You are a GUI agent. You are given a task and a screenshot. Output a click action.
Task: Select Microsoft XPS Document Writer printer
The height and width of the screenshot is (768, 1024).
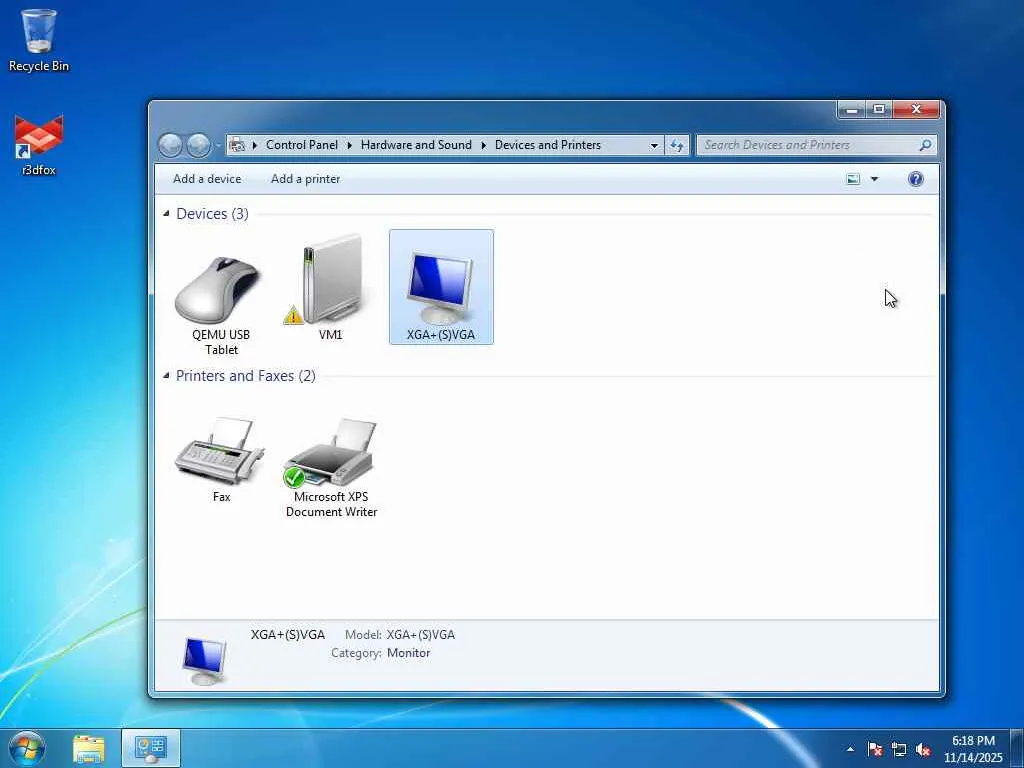point(331,453)
